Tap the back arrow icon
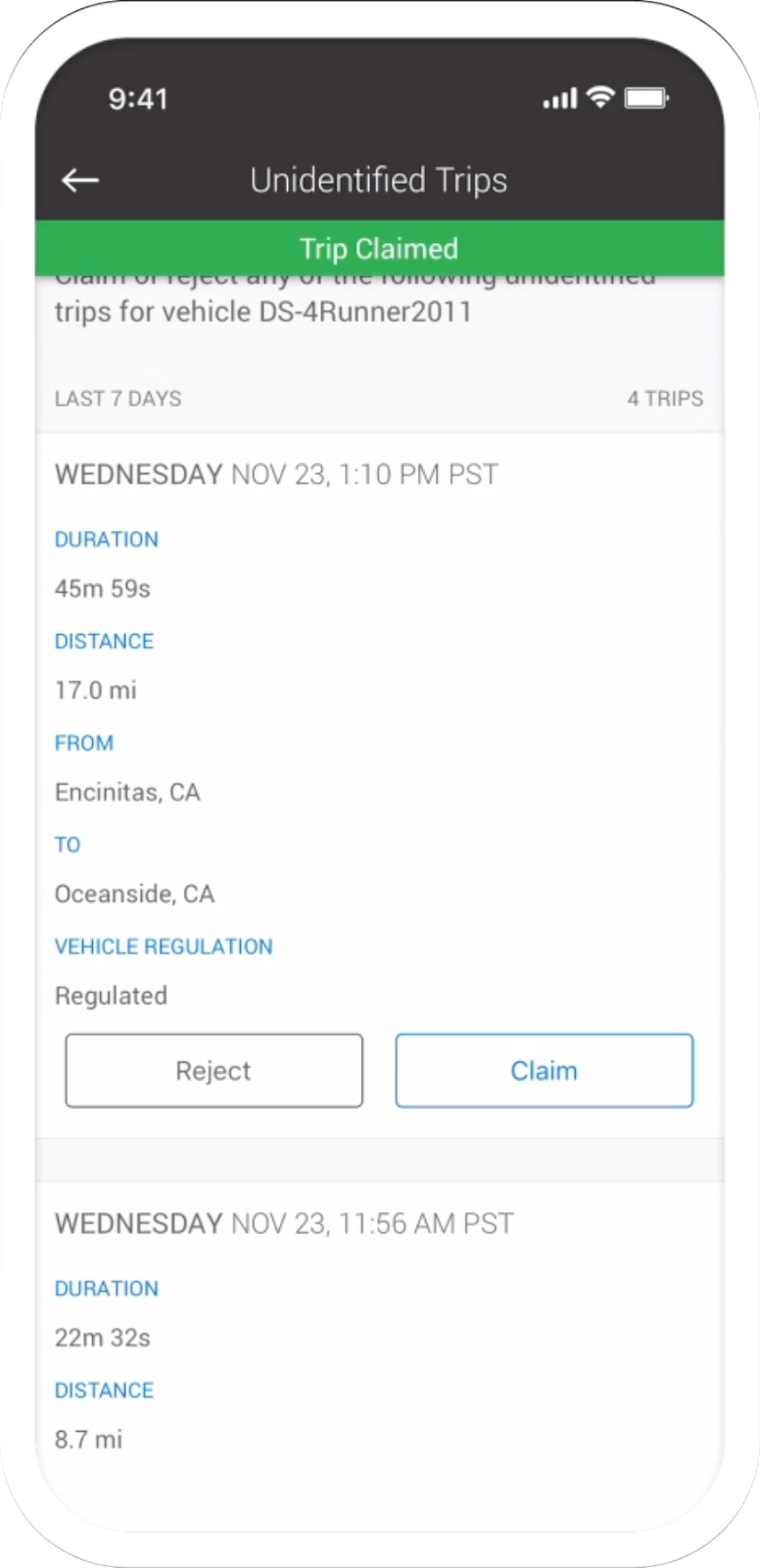Screen dimensions: 760x1568 click(80, 180)
